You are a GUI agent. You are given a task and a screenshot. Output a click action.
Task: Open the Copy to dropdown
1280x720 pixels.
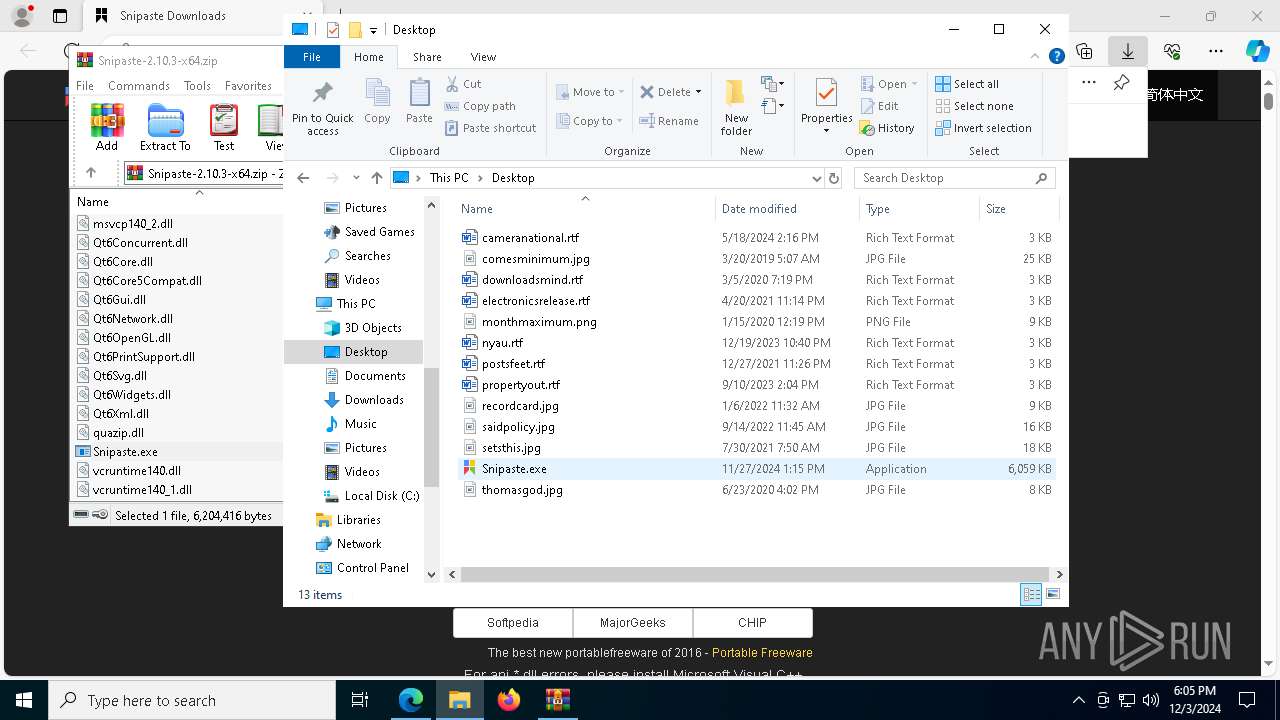pyautogui.click(x=590, y=121)
